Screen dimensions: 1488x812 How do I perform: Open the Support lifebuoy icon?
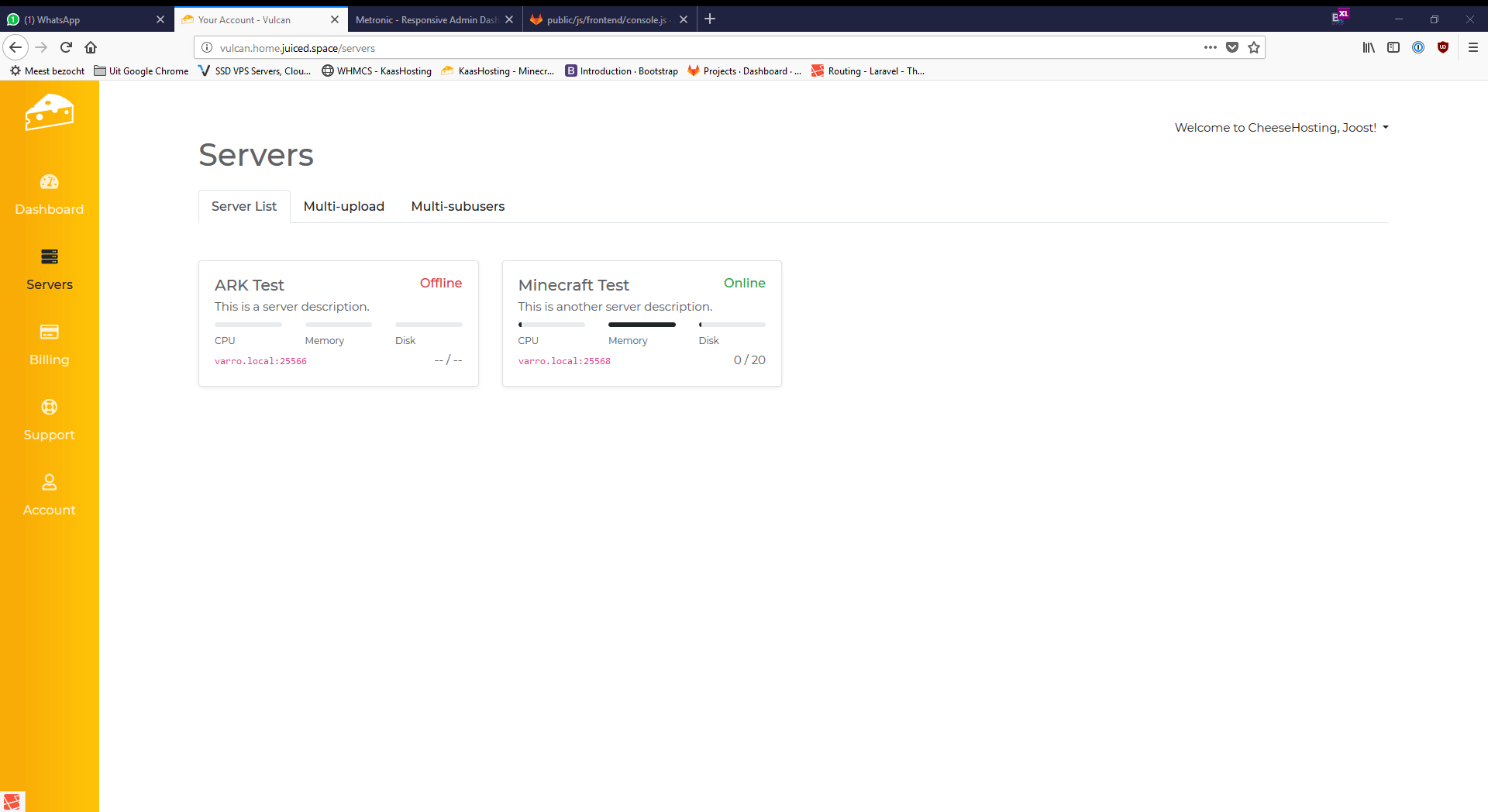pyautogui.click(x=49, y=408)
